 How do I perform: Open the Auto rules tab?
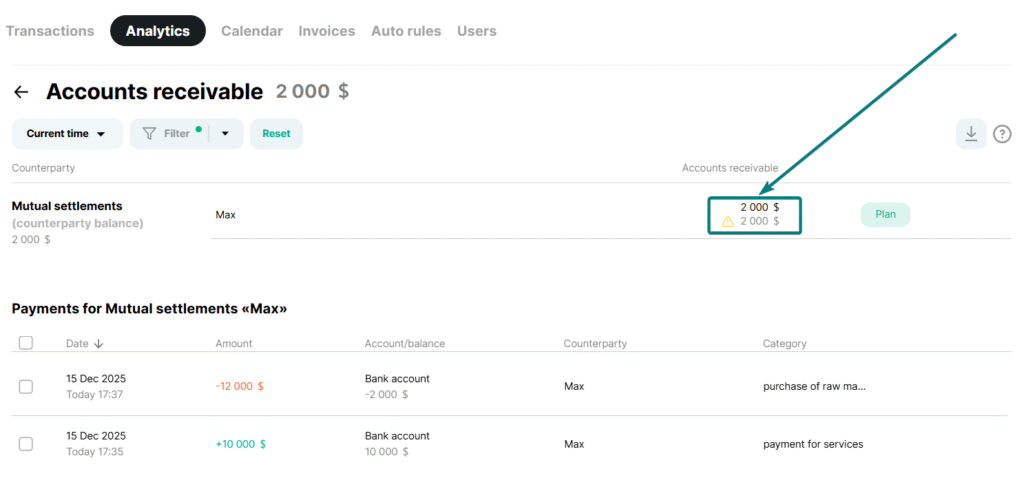pos(406,31)
